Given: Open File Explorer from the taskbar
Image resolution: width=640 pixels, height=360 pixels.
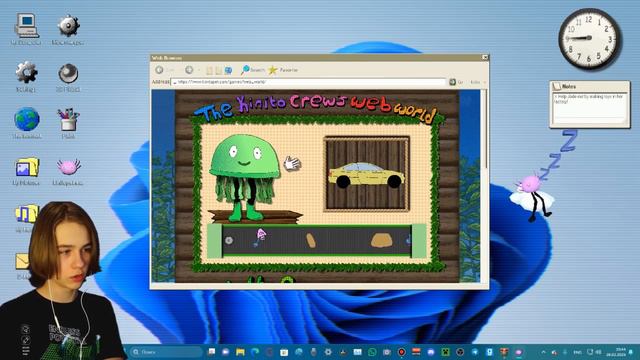Looking at the screenshot, I should pyautogui.click(x=240, y=352).
